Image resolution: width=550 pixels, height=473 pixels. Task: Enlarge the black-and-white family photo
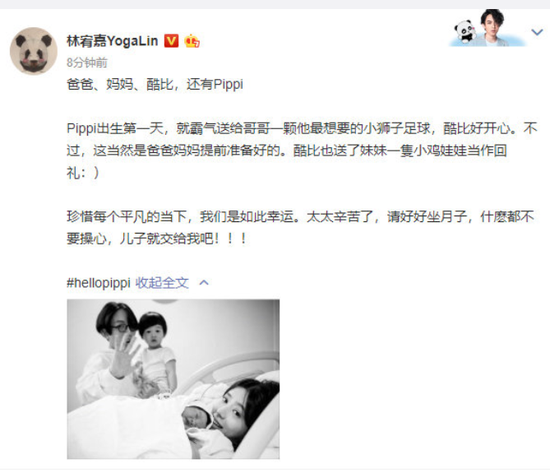[173, 379]
